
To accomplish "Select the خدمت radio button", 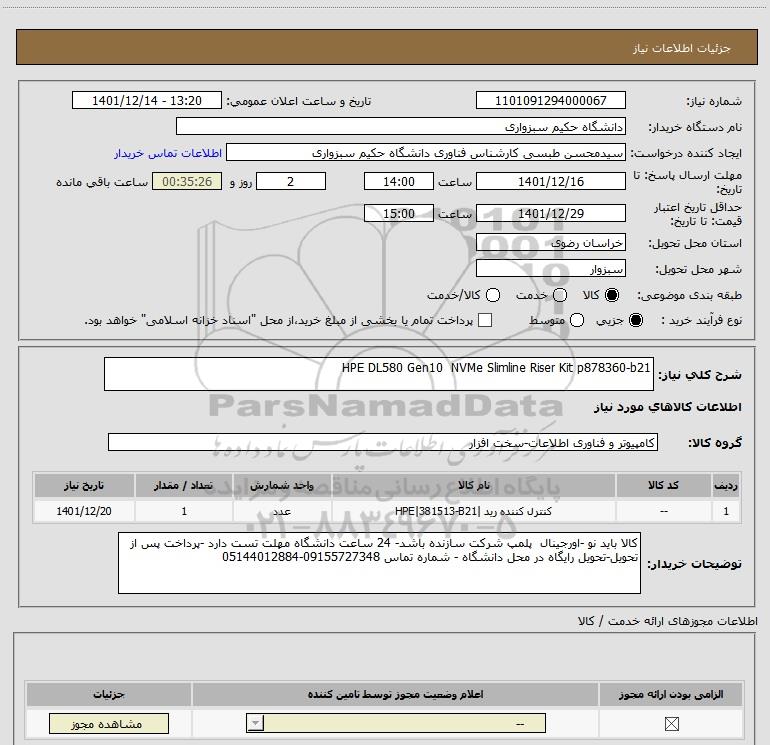I will point(560,295).
